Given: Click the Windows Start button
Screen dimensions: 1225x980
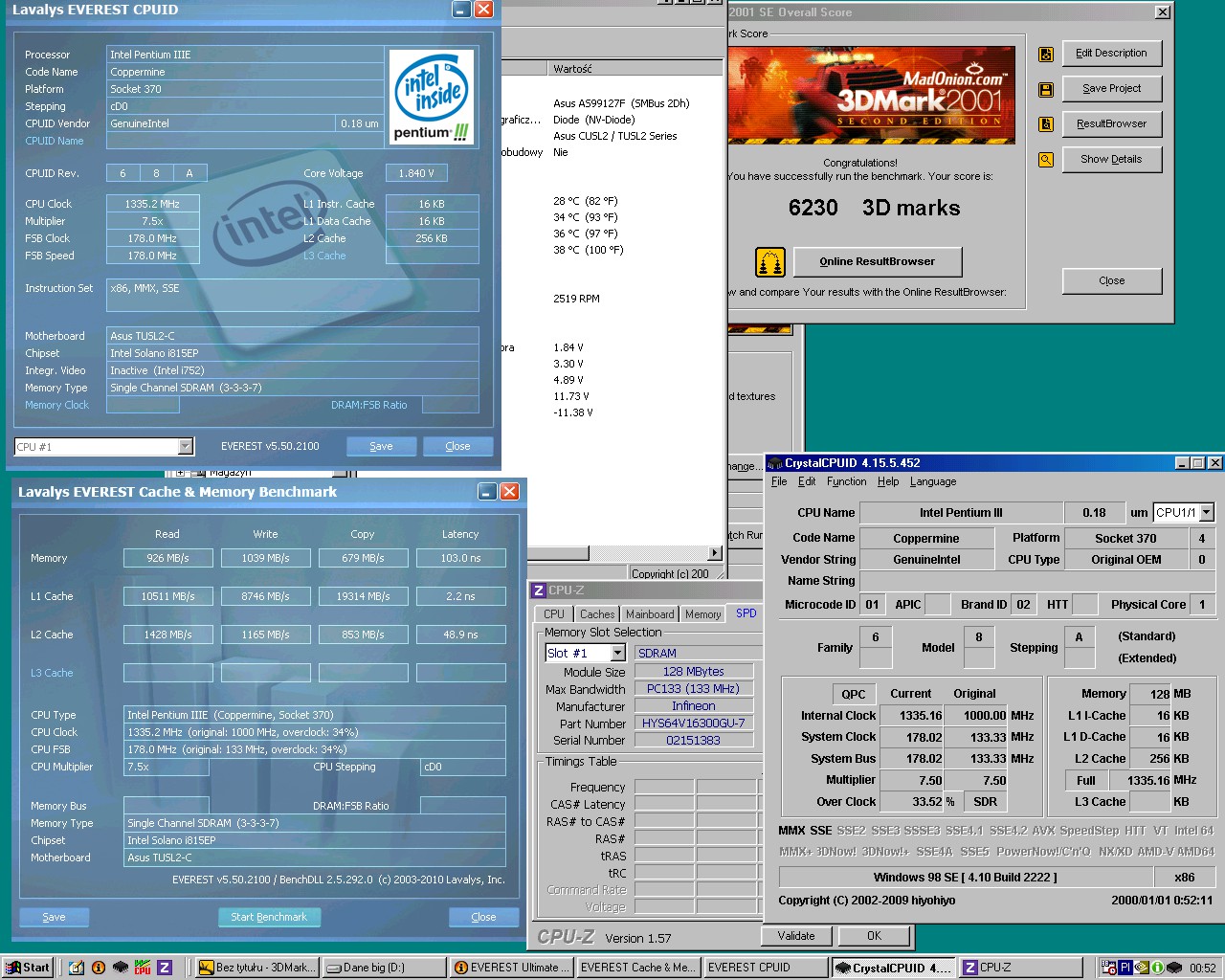Looking at the screenshot, I should (28, 968).
